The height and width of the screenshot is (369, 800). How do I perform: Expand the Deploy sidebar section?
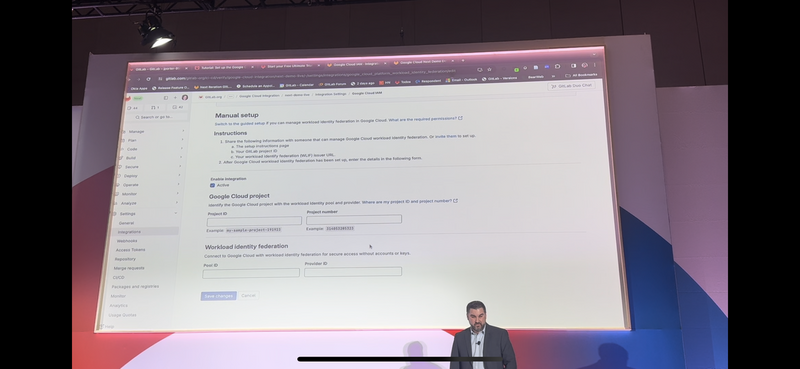pos(149,176)
